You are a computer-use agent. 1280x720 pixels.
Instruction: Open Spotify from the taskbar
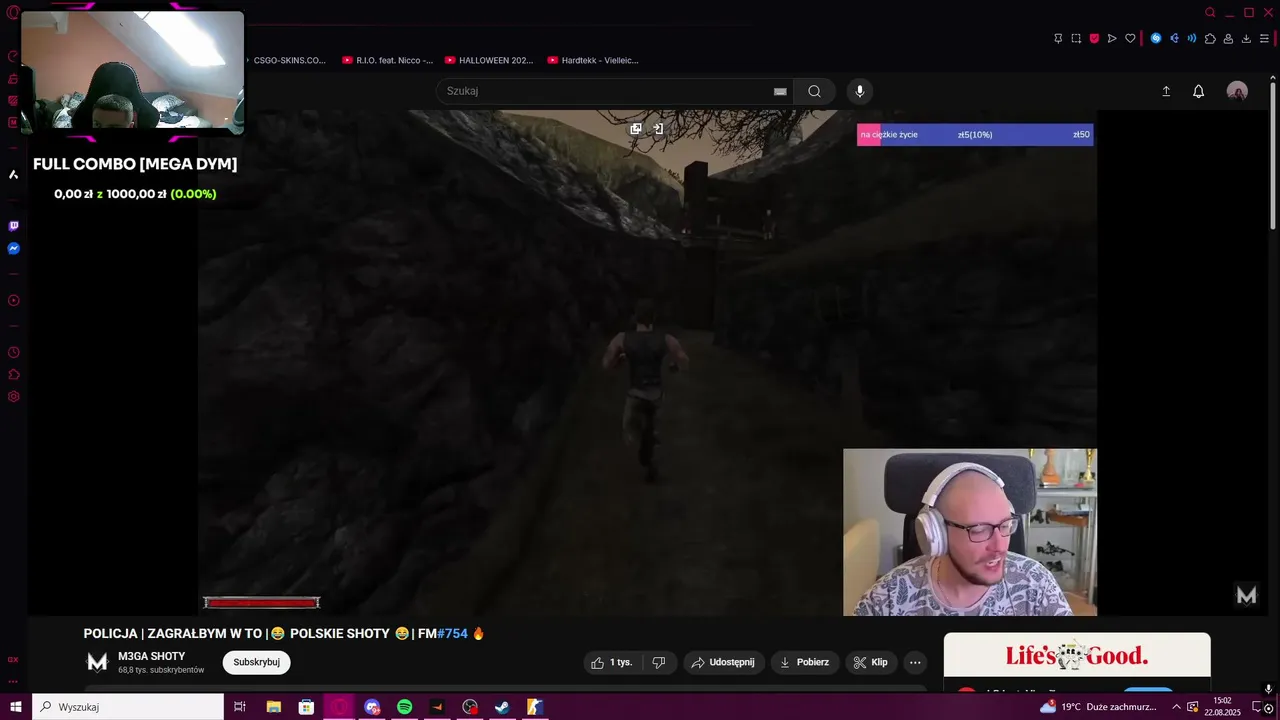(x=404, y=707)
